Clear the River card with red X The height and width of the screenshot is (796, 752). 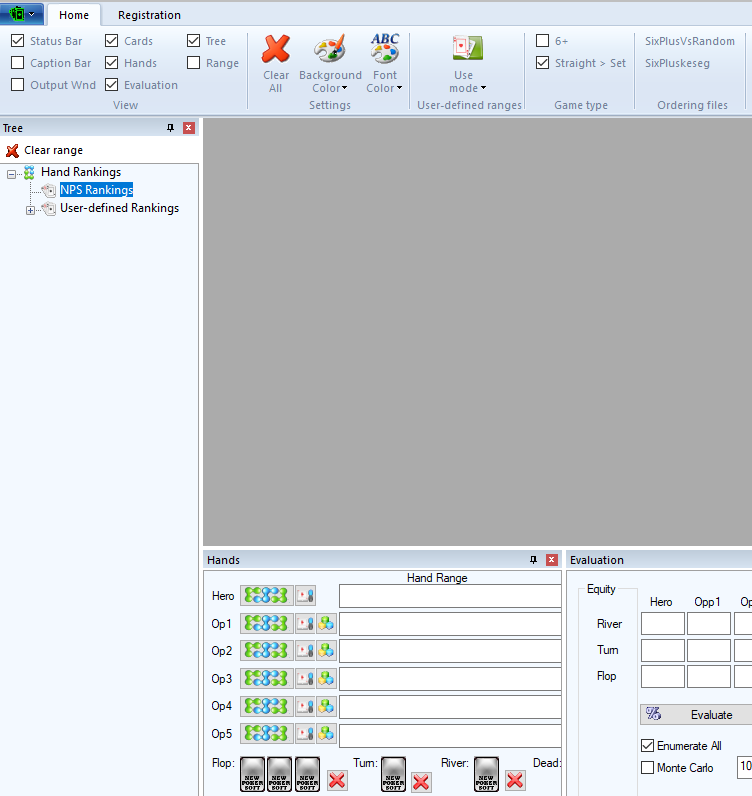(514, 780)
